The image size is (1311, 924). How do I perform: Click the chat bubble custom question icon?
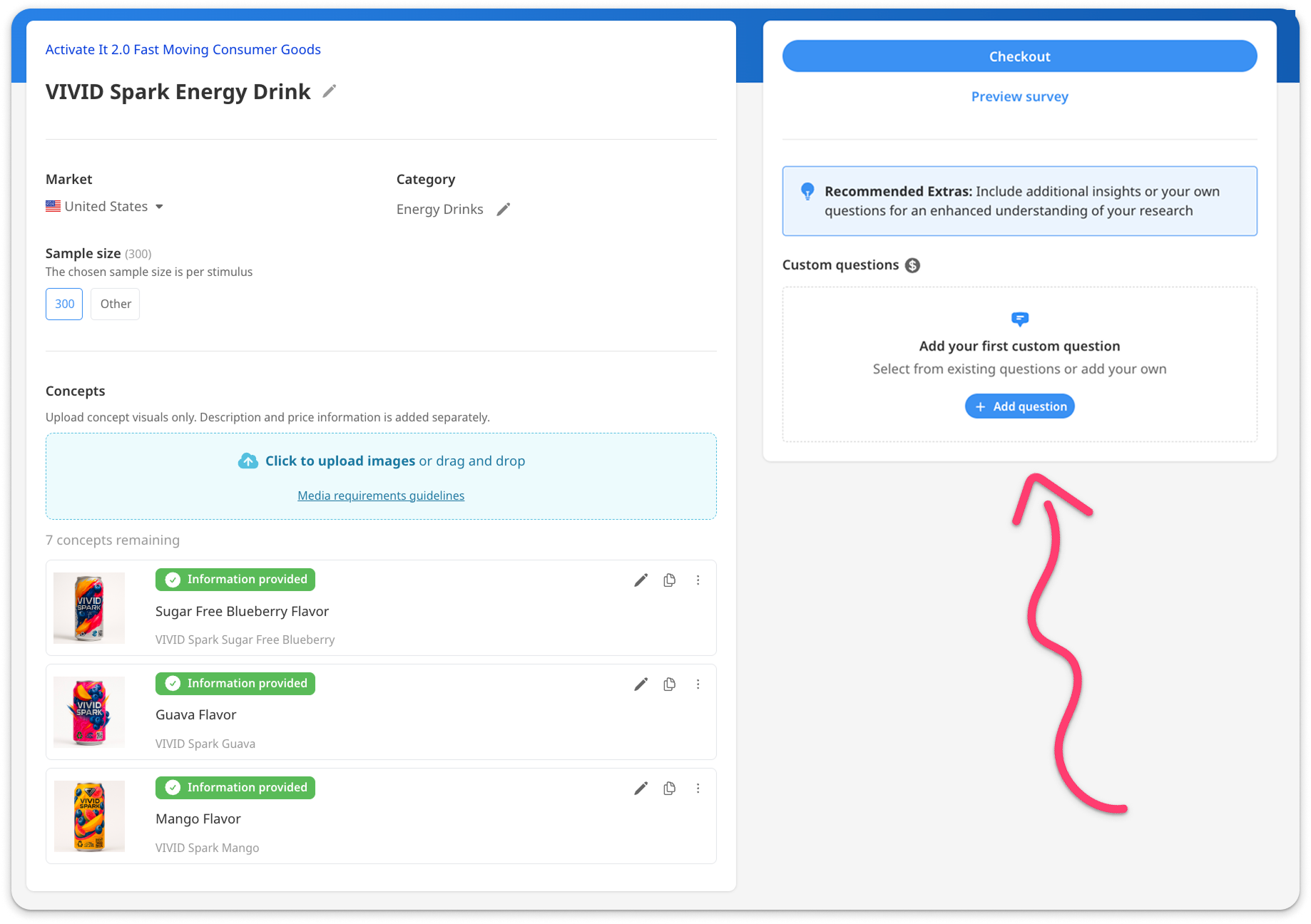1020,319
